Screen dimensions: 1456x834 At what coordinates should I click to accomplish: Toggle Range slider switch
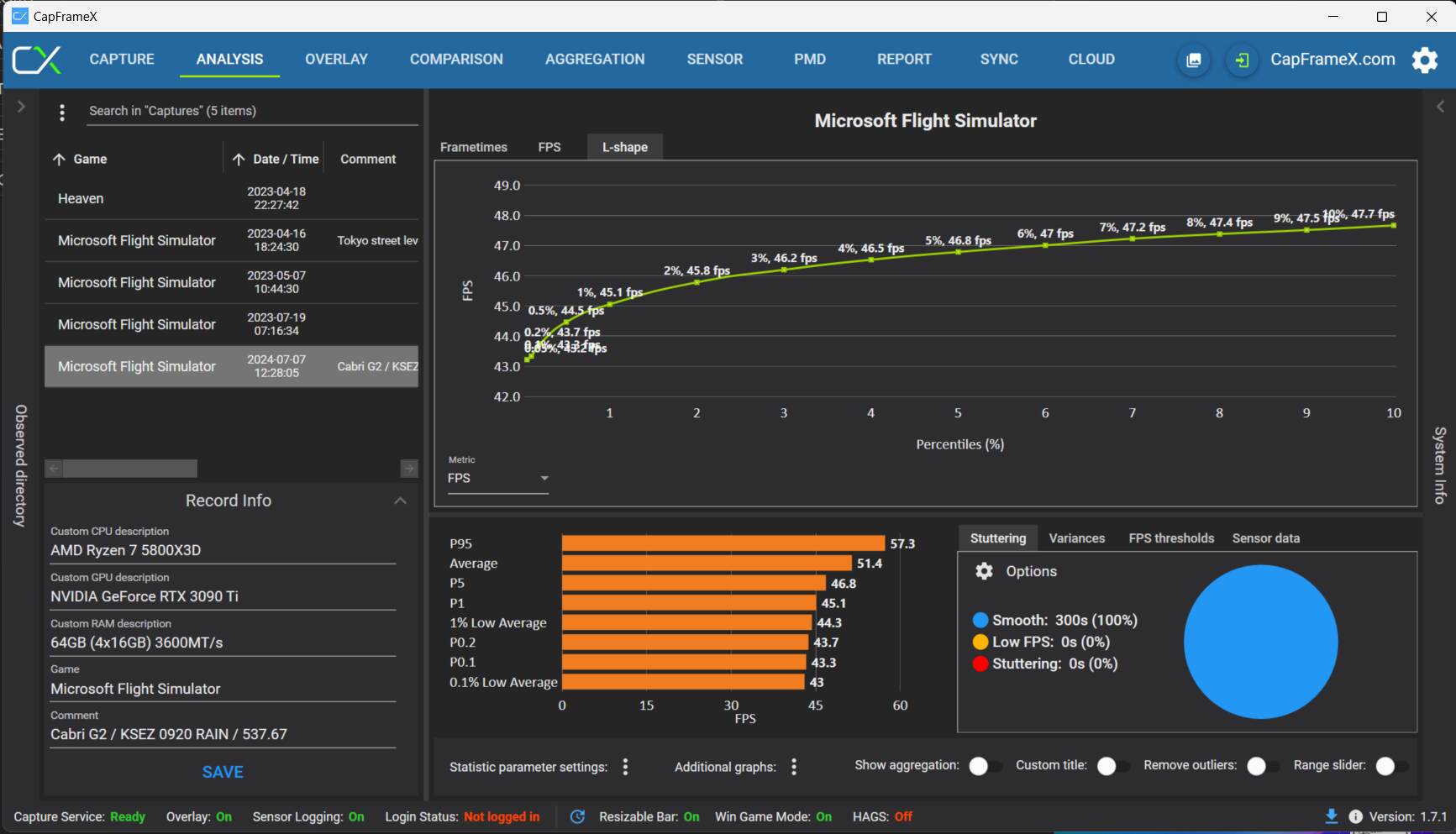click(x=1392, y=766)
